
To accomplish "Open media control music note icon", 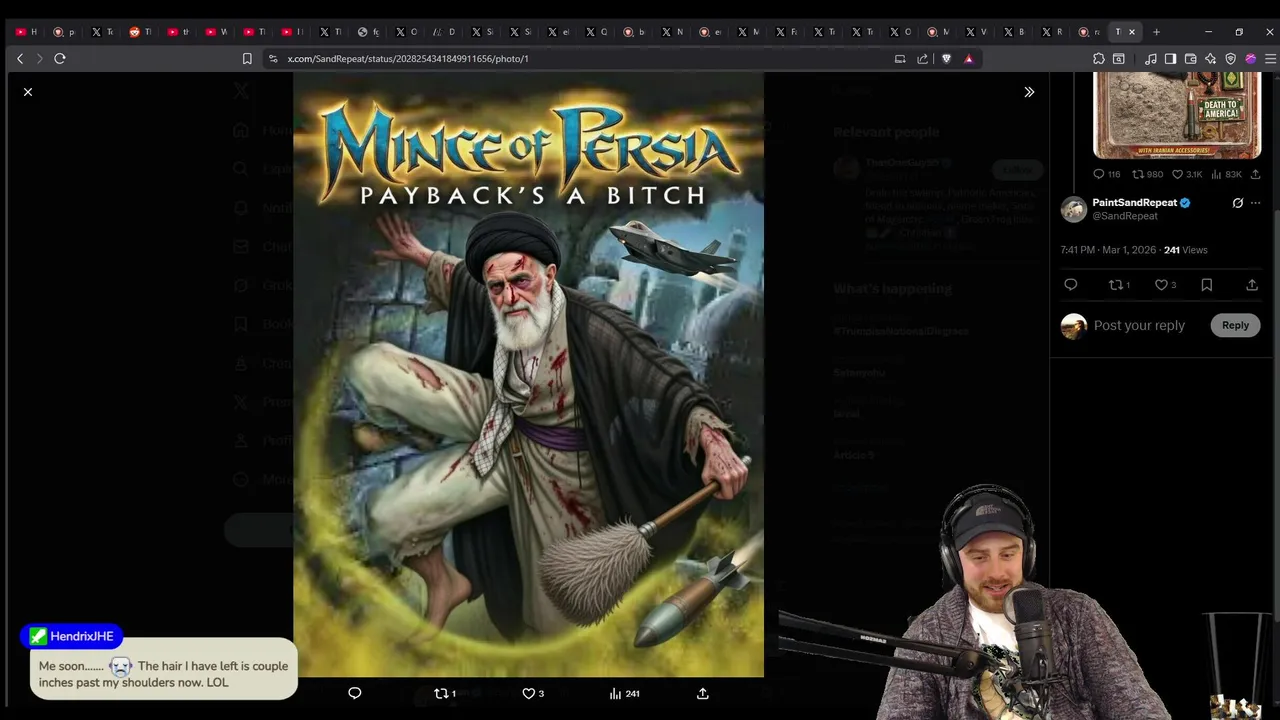I will [1150, 59].
